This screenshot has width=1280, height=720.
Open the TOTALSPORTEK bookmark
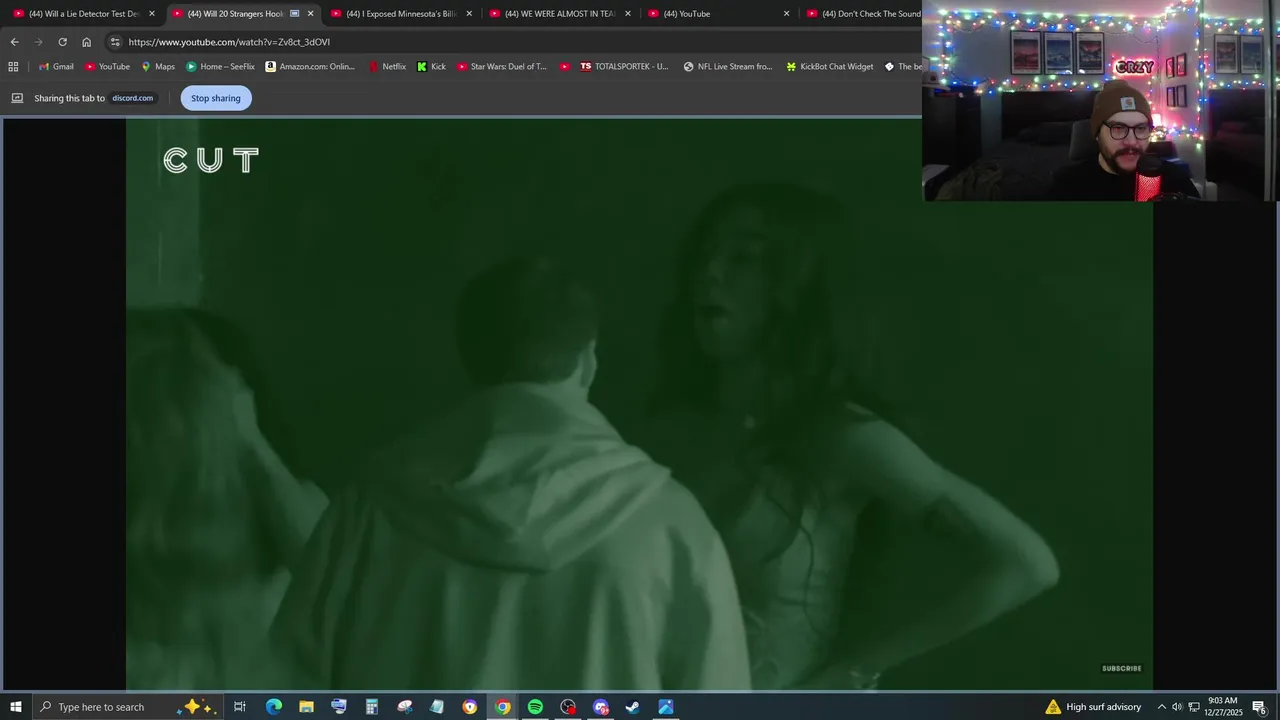(x=624, y=67)
